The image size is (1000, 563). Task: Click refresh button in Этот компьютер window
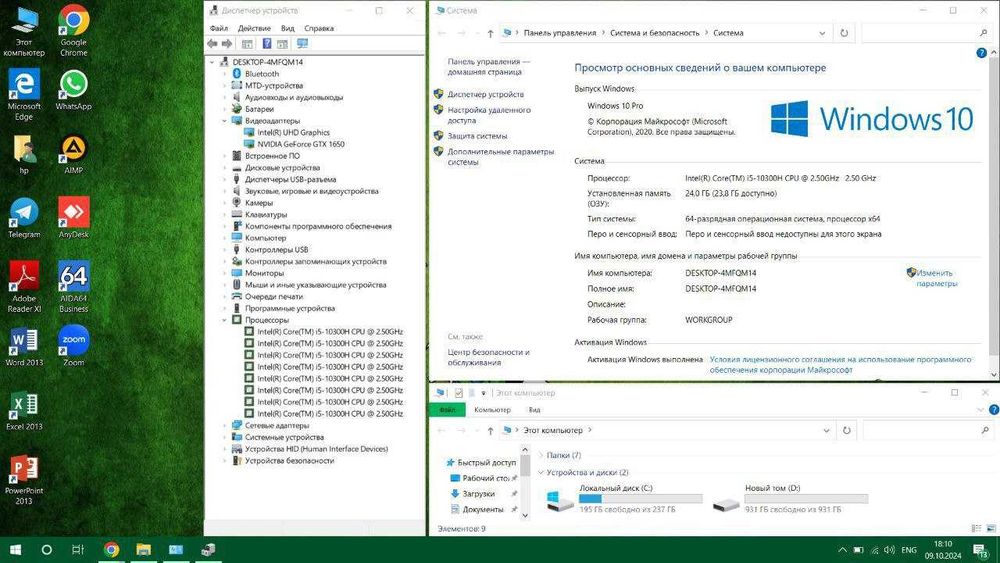[846, 430]
